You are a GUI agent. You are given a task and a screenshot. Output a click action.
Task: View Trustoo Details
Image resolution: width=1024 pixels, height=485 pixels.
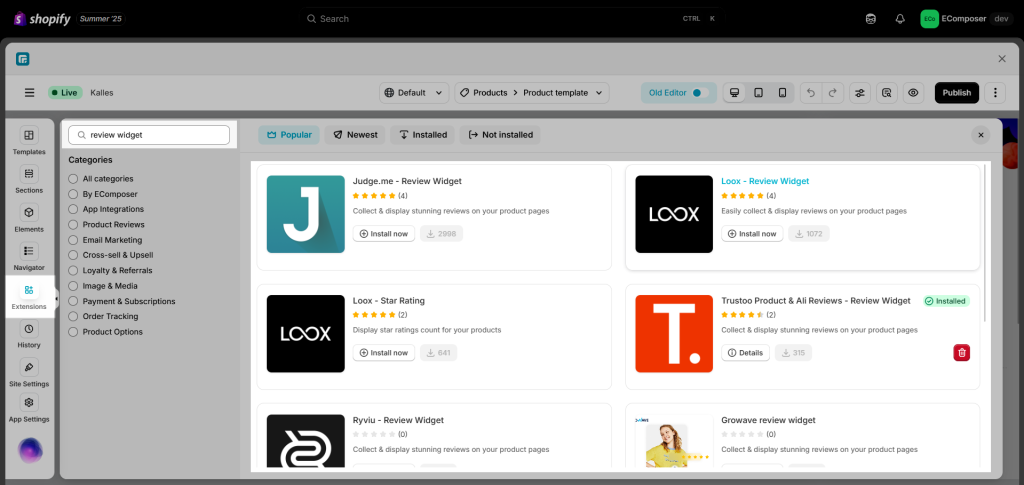745,353
